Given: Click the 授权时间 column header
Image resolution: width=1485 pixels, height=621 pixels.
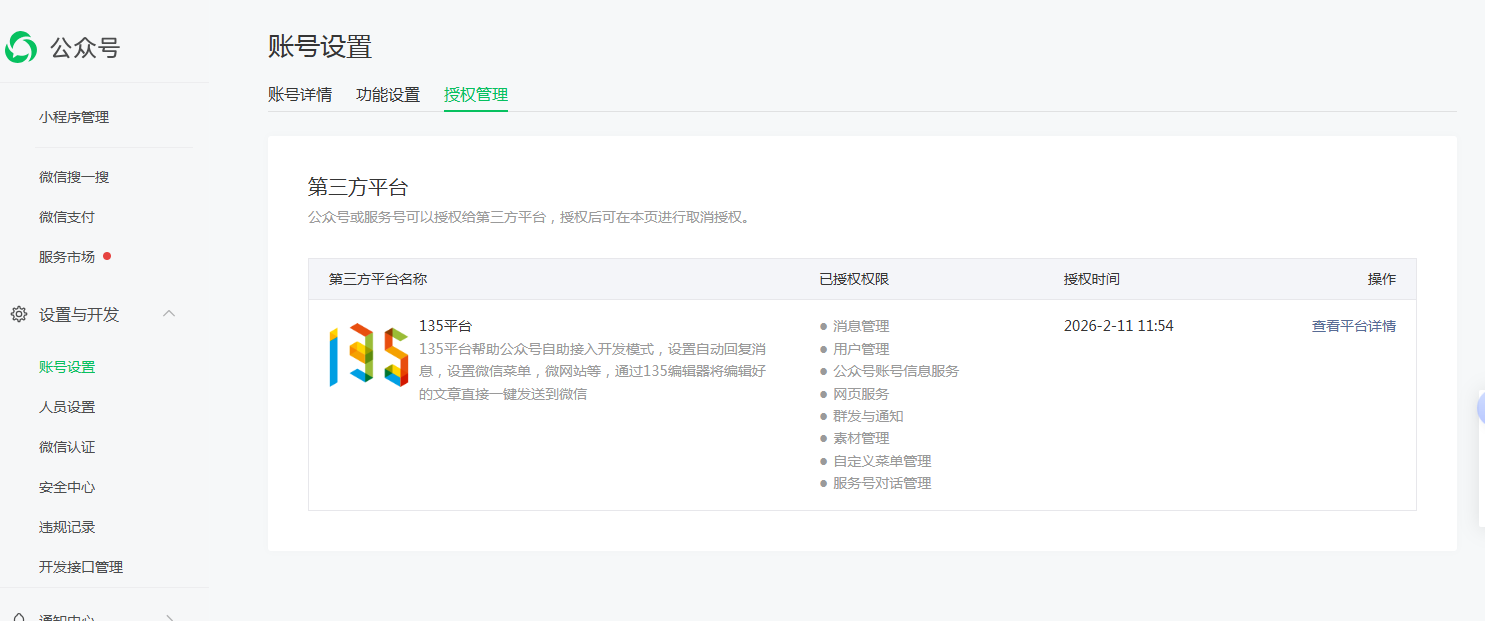Looking at the screenshot, I should coord(1092,279).
